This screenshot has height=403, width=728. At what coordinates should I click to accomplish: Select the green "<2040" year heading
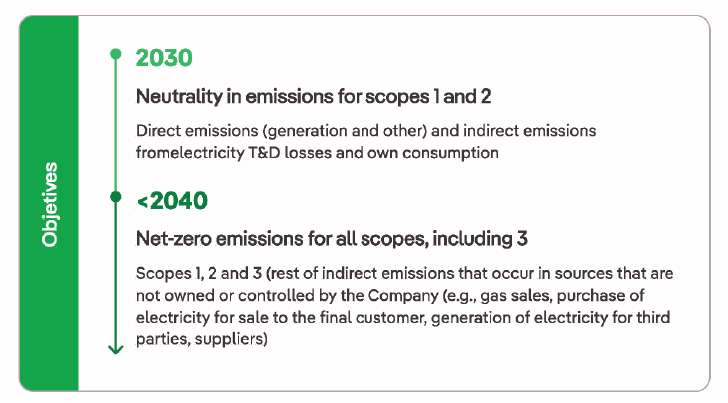173,201
